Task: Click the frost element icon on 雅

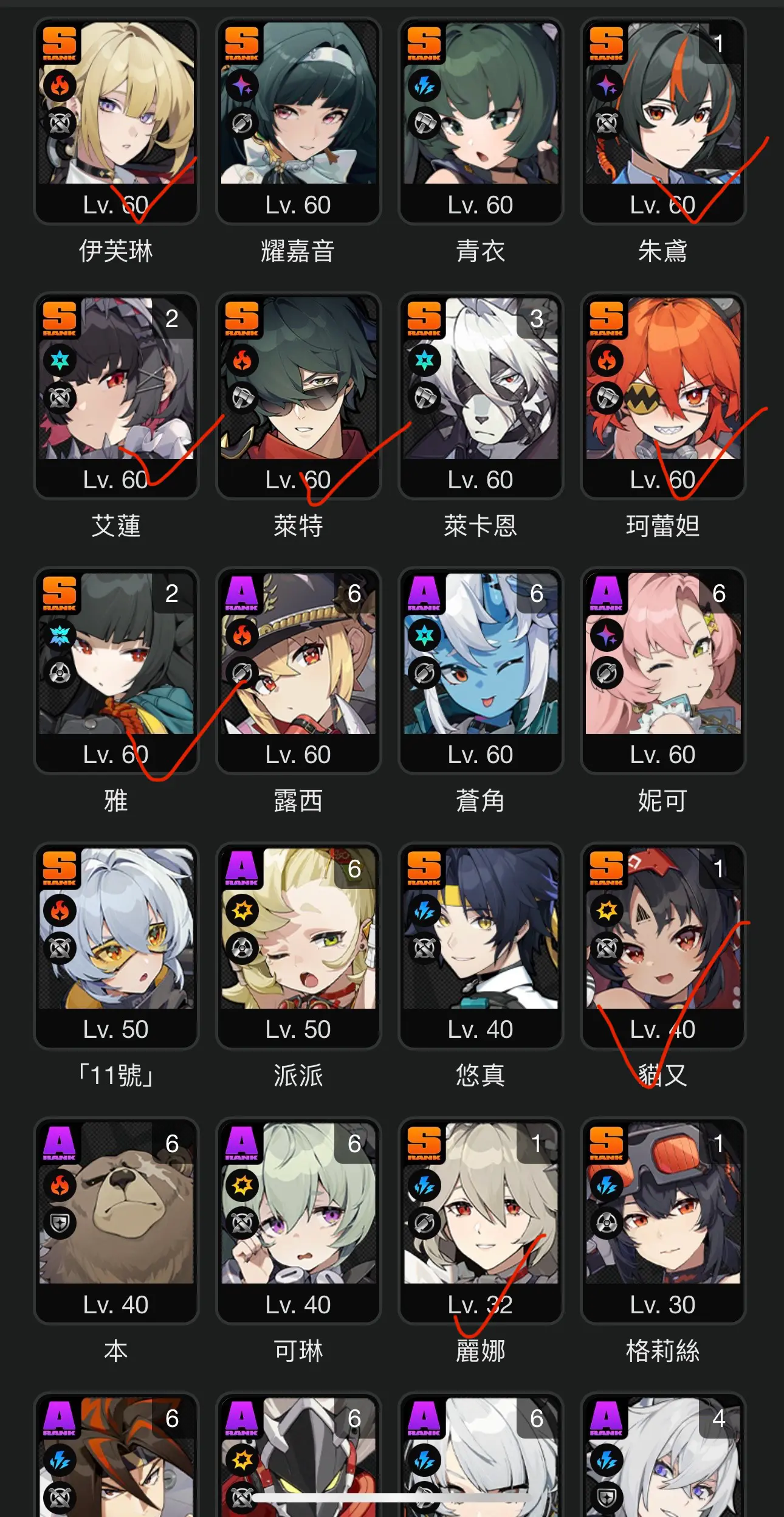Action: [60, 635]
